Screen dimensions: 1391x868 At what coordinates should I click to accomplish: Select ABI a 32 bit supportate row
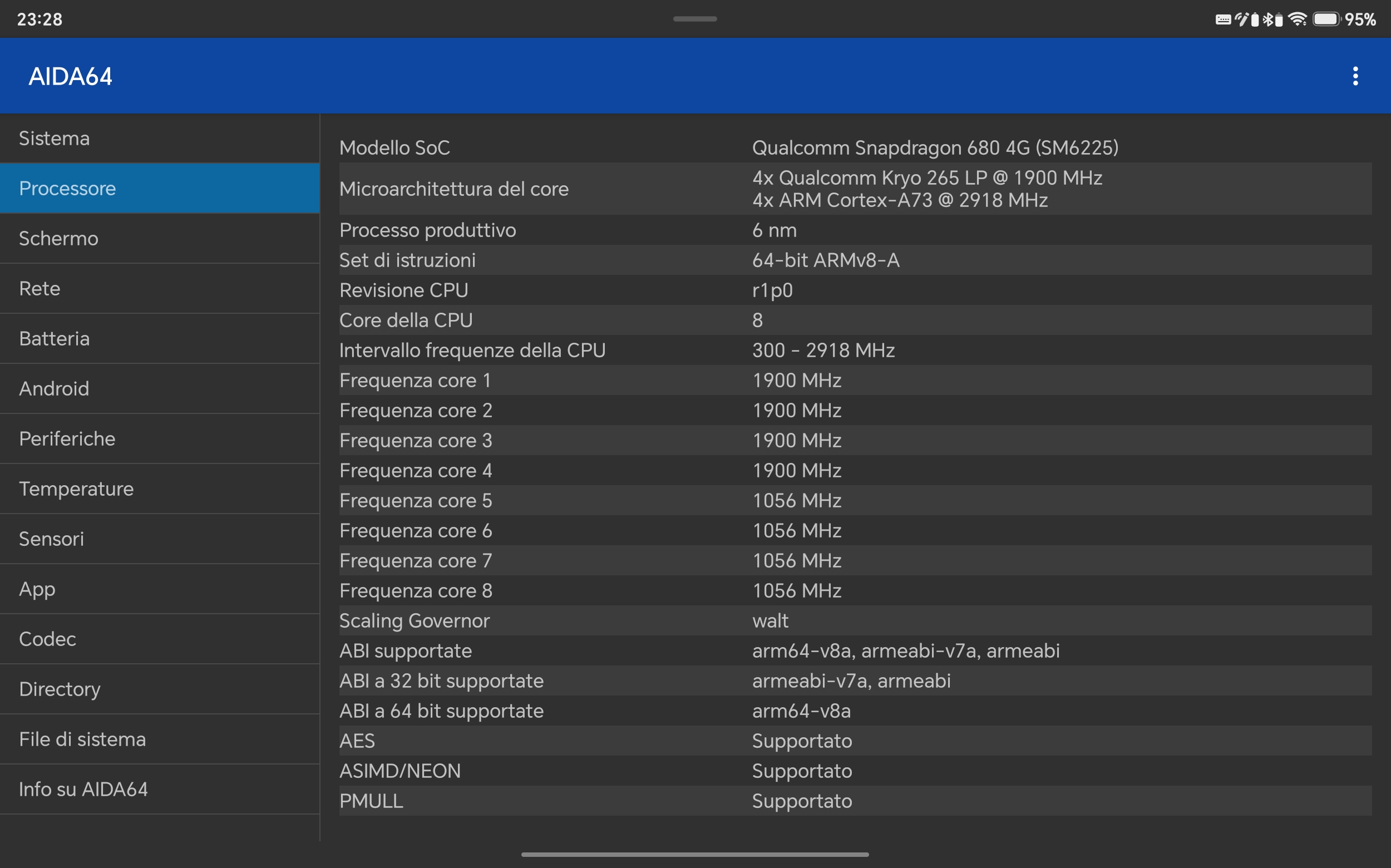pyautogui.click(x=855, y=681)
